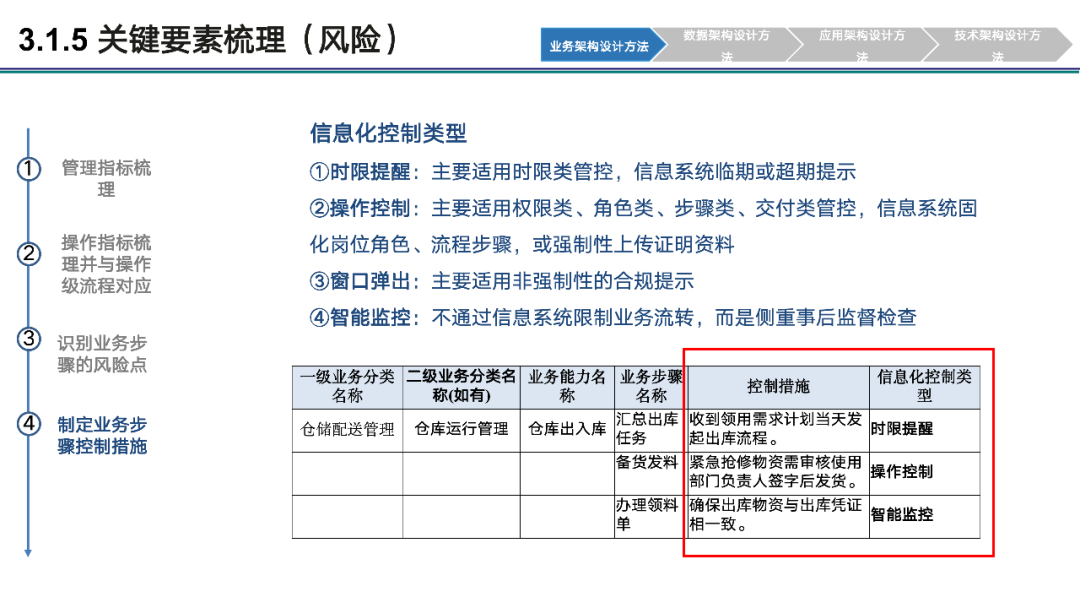Screen dimensions: 1080x608
Task: Click the 办理领料单 table cell
Action: (x=651, y=516)
